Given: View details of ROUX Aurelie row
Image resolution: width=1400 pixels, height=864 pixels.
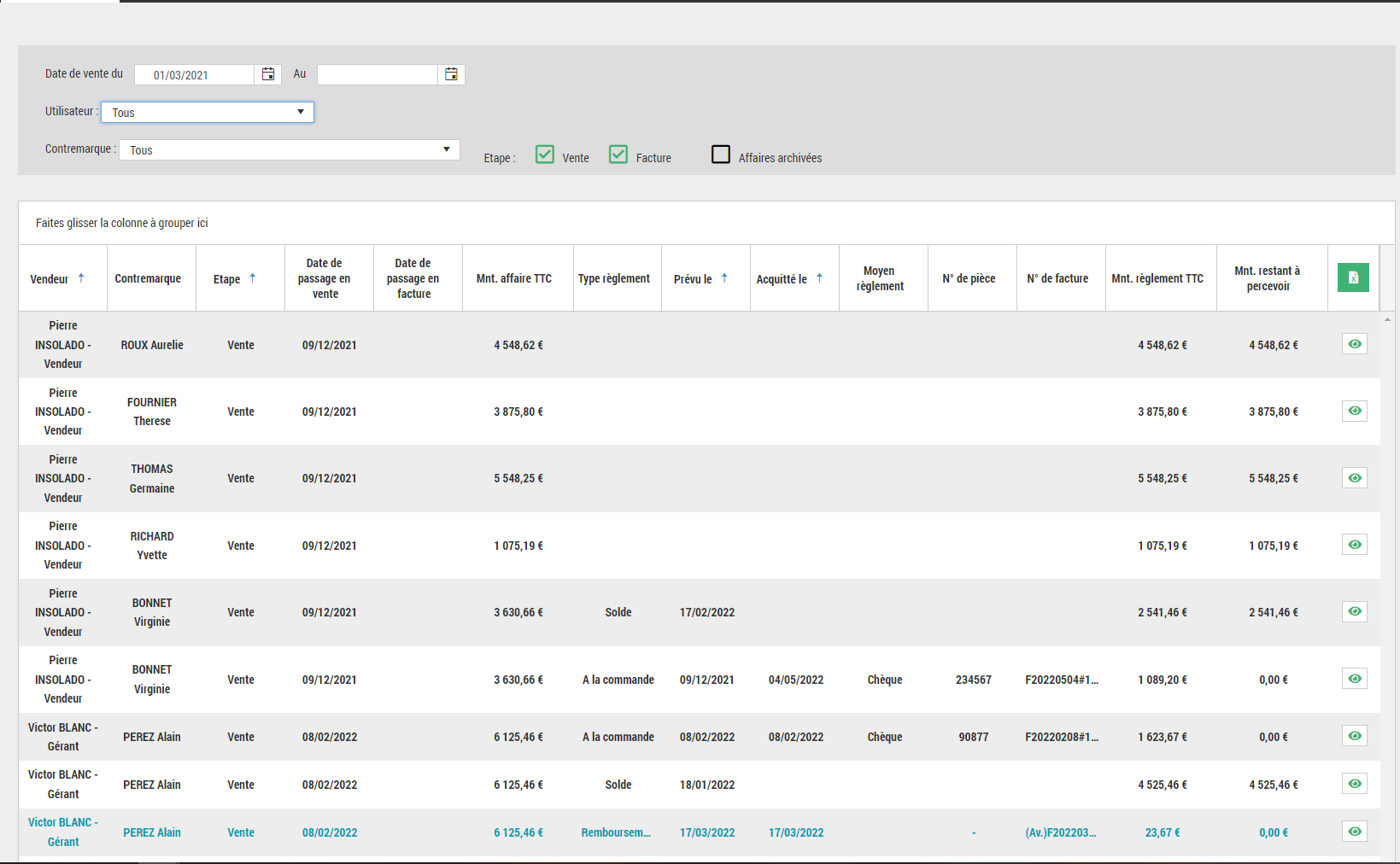Looking at the screenshot, I should pos(1354,344).
